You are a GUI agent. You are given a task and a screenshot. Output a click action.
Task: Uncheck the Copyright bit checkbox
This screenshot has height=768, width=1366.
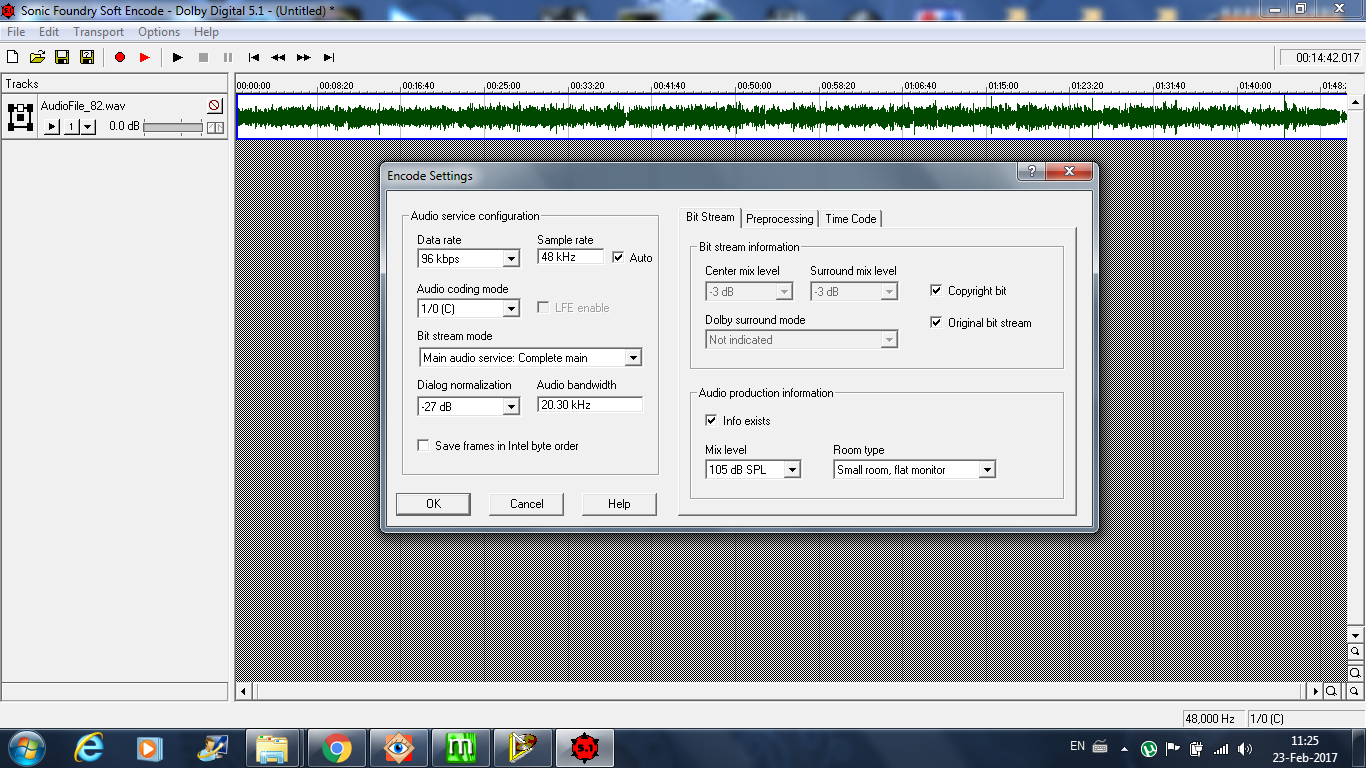click(936, 291)
